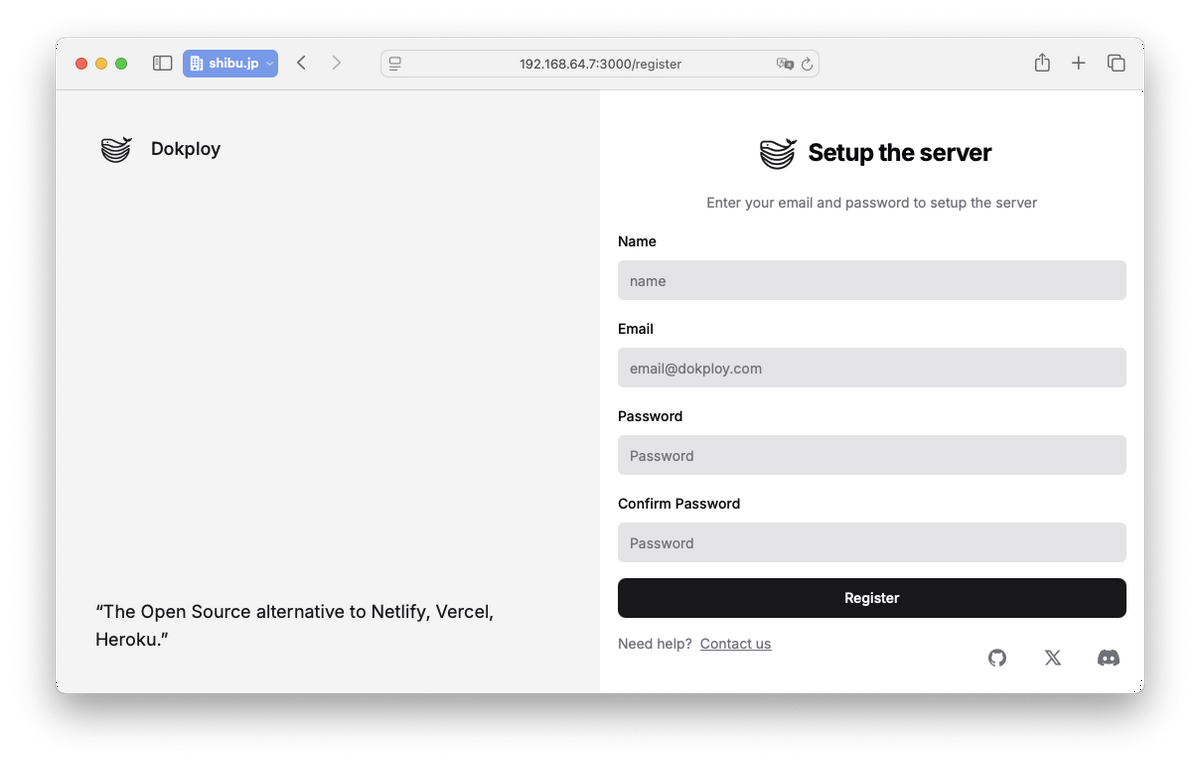Open the Discord icon link

1108,658
